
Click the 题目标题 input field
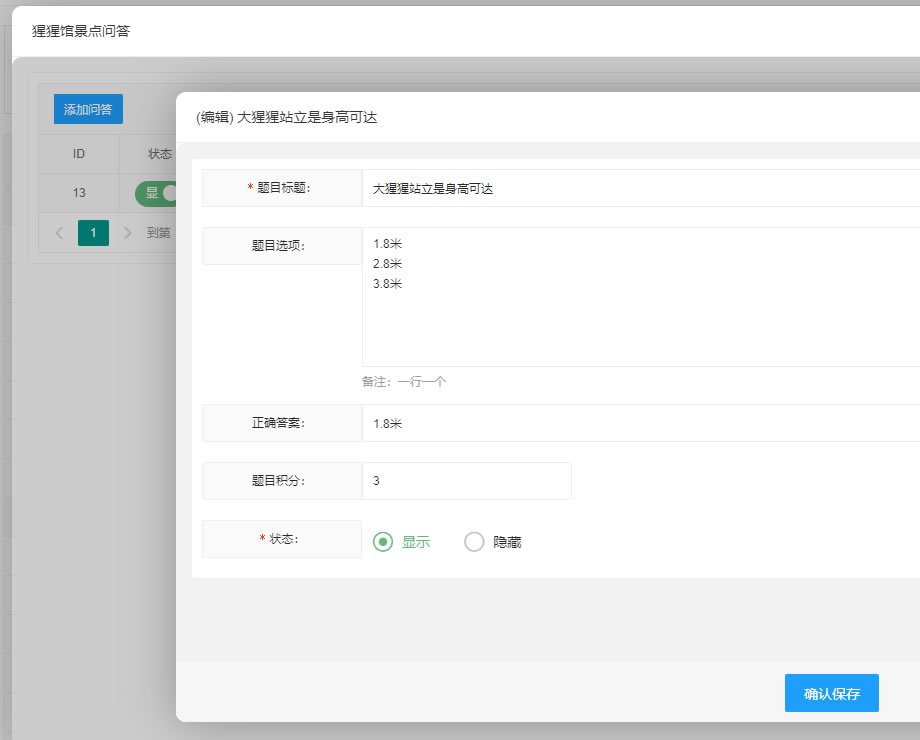641,188
